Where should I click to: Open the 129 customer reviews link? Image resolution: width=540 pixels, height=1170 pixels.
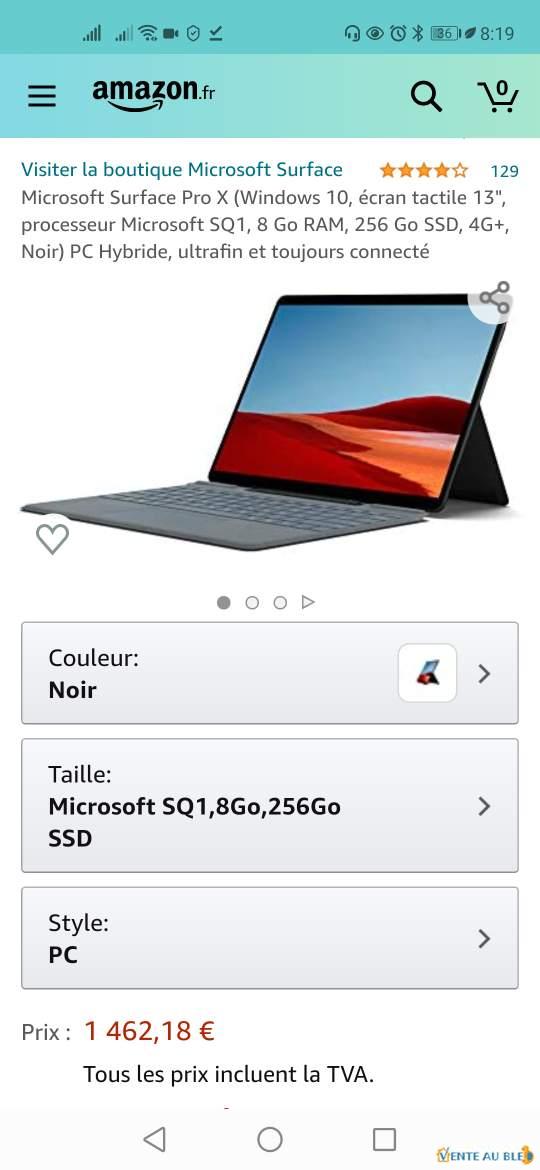pyautogui.click(x=504, y=171)
